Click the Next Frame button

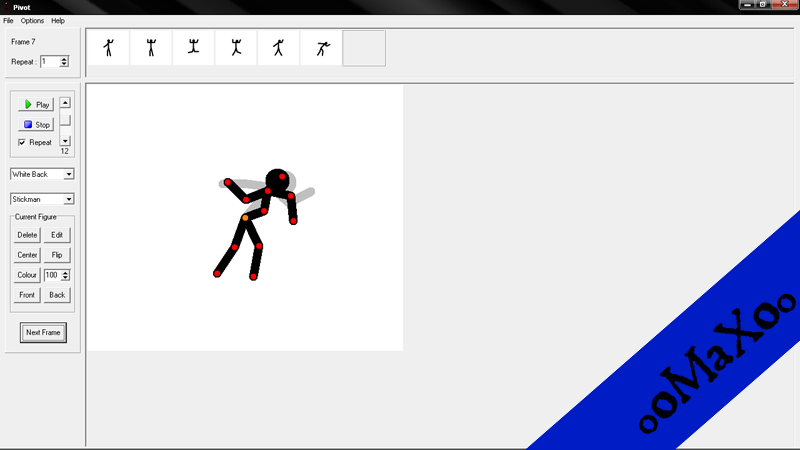43,332
